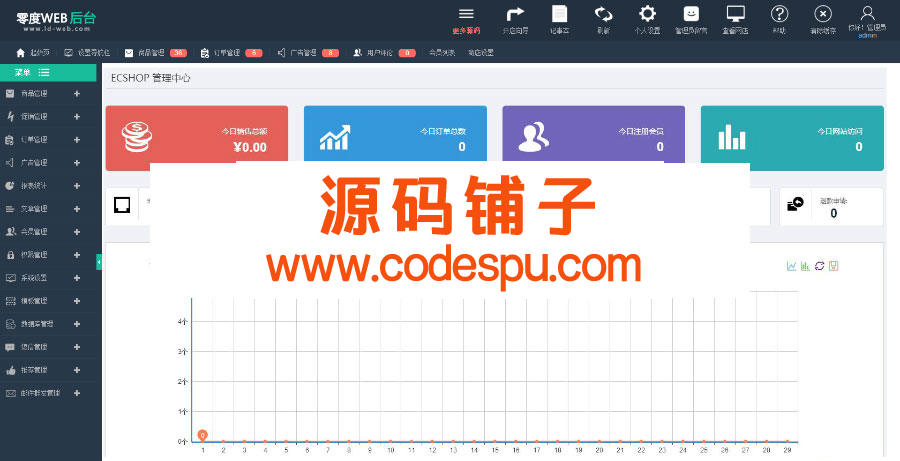
Task: Open the member list (会员列表) shortcut
Action: click(442, 53)
